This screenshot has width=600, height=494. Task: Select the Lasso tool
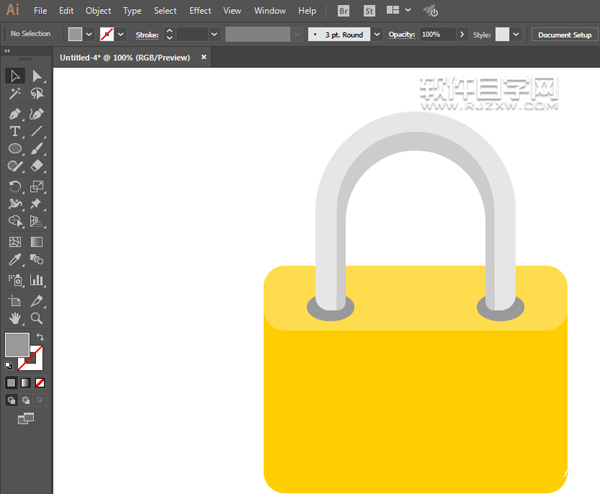point(37,93)
